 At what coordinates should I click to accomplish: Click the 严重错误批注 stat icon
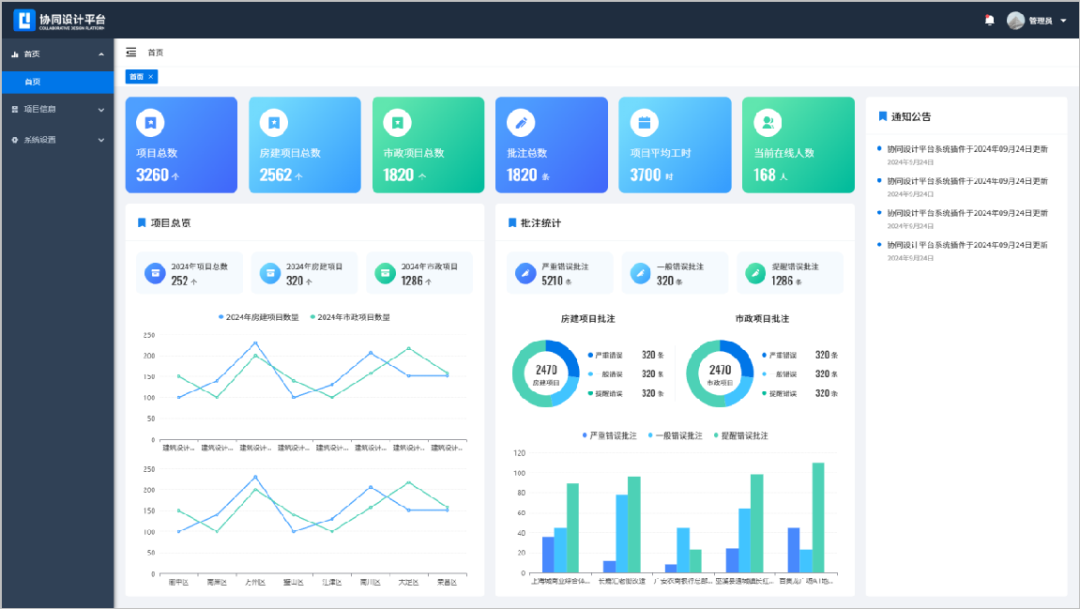coord(525,273)
